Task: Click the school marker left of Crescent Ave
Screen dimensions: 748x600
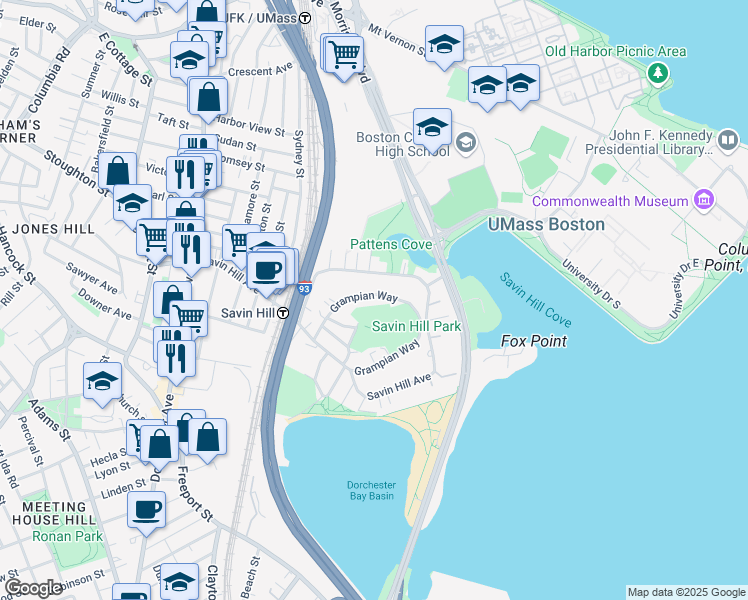Action: (x=189, y=60)
